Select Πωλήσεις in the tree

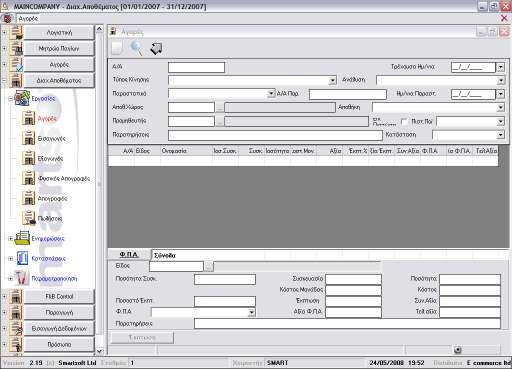50,218
